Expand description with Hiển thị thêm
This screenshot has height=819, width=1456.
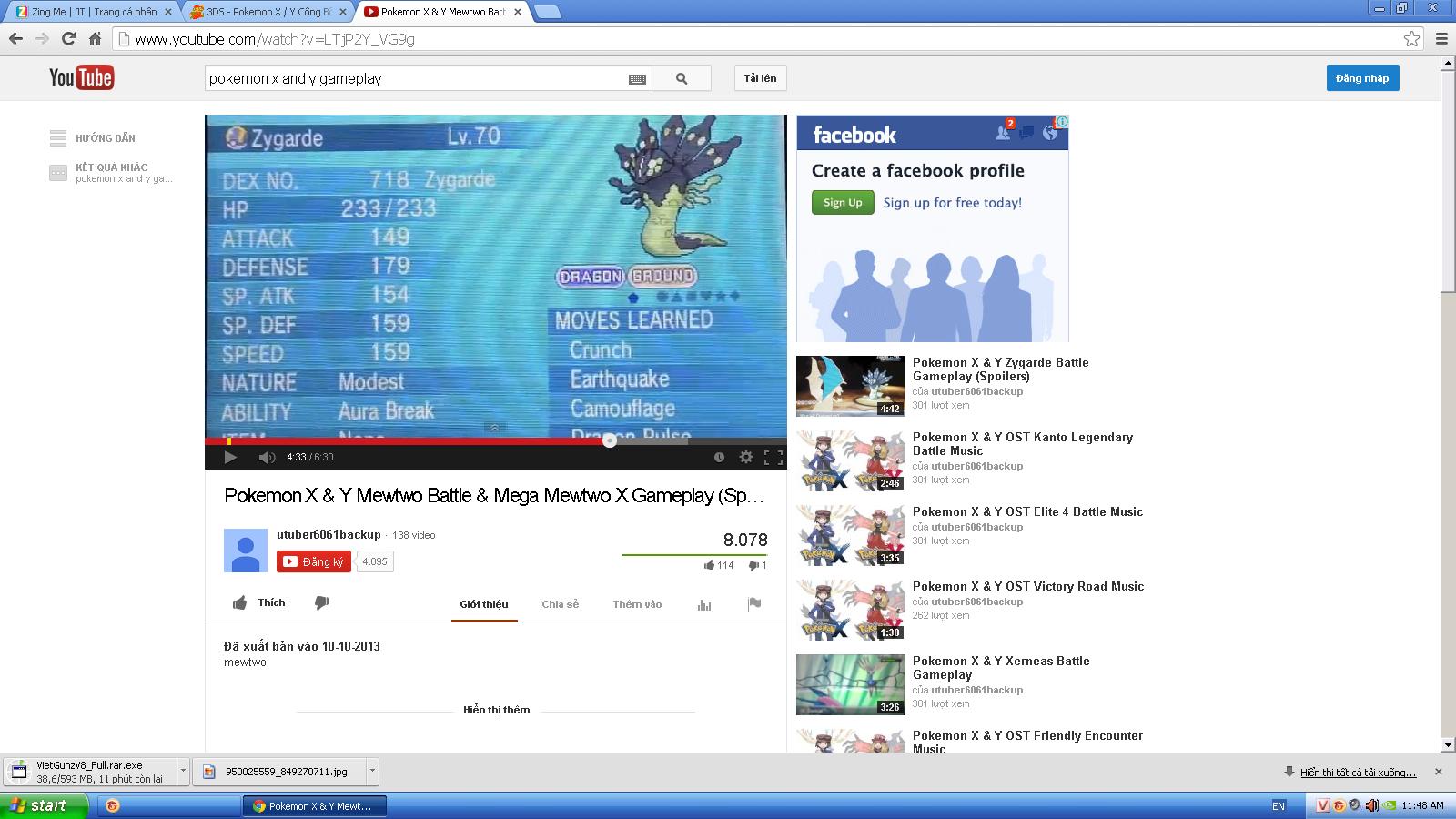496,710
